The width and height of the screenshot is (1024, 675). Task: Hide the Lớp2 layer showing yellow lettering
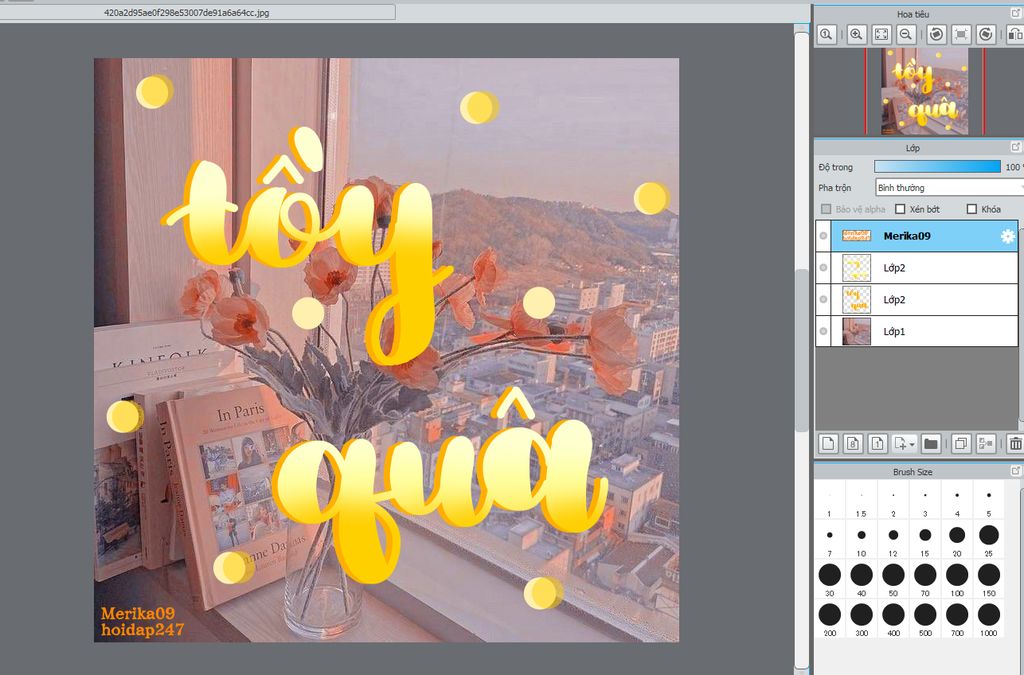[x=824, y=299]
